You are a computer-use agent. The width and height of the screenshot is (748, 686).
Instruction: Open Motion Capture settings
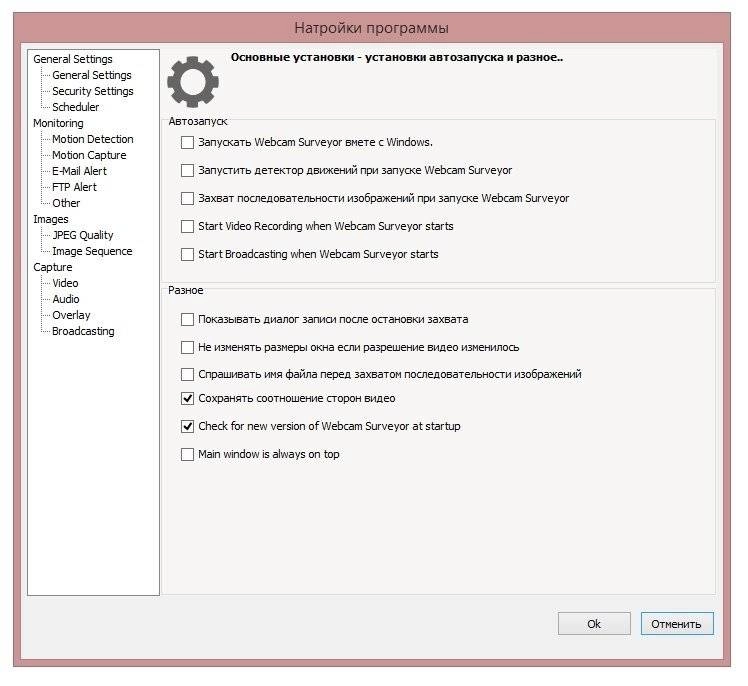[89, 156]
